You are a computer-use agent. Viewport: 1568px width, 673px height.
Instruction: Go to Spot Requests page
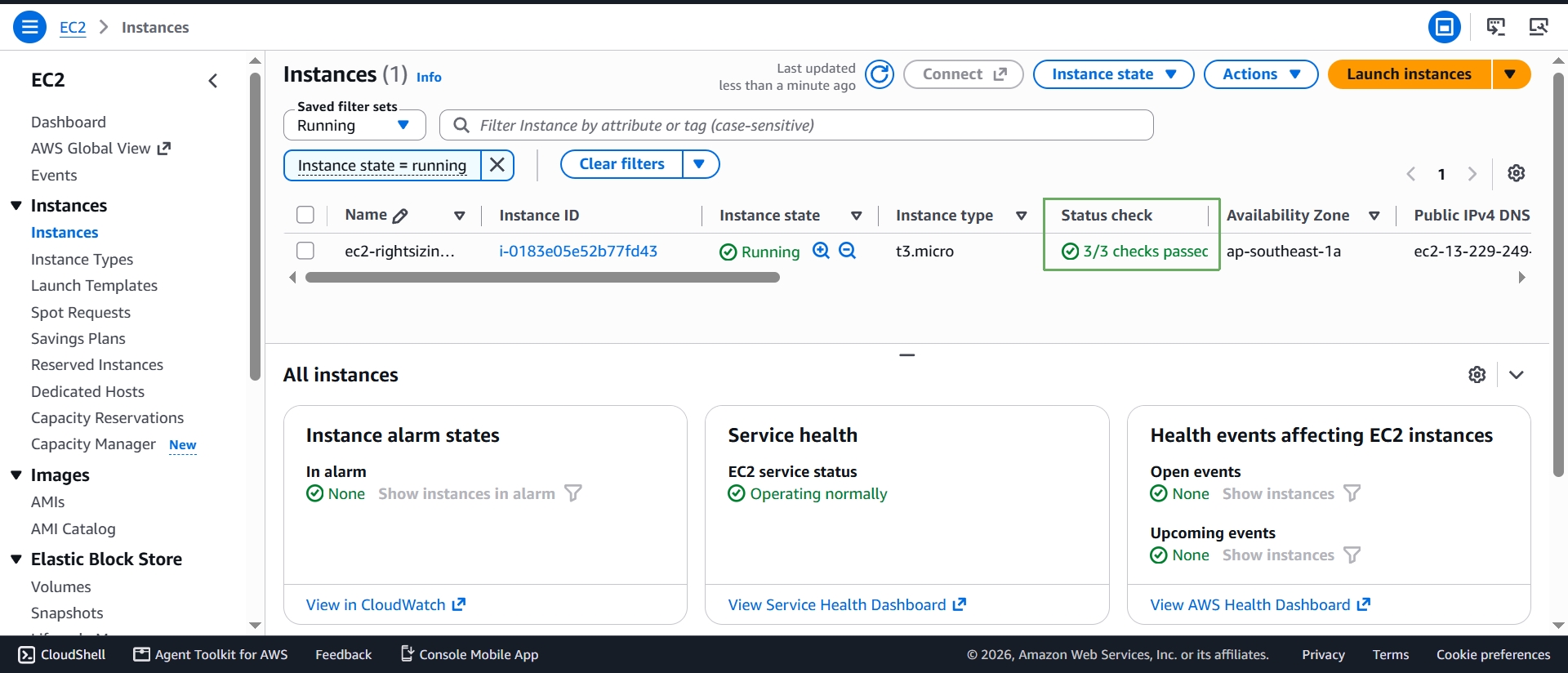click(81, 312)
